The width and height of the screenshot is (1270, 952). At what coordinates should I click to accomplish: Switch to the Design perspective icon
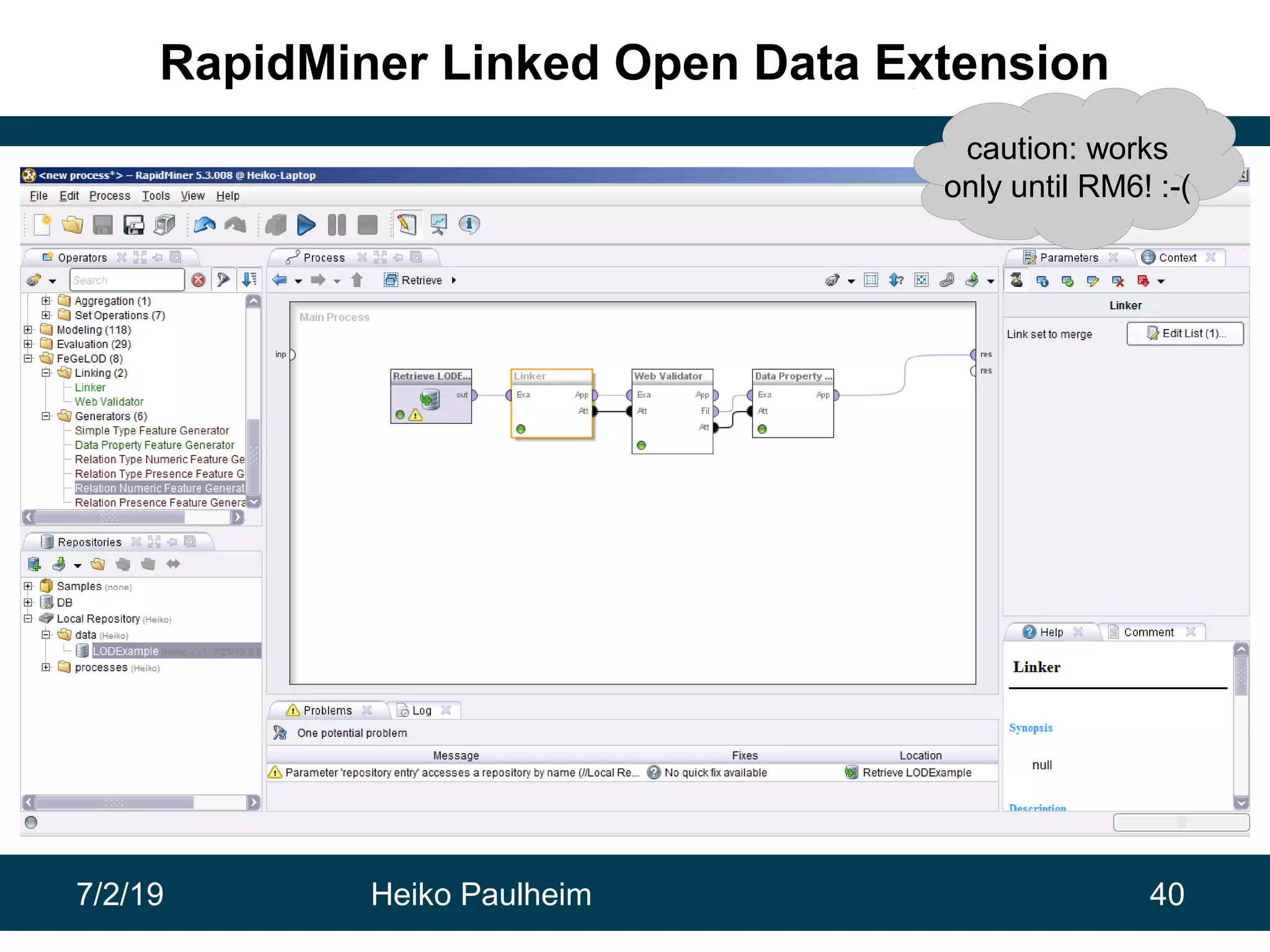[x=407, y=224]
